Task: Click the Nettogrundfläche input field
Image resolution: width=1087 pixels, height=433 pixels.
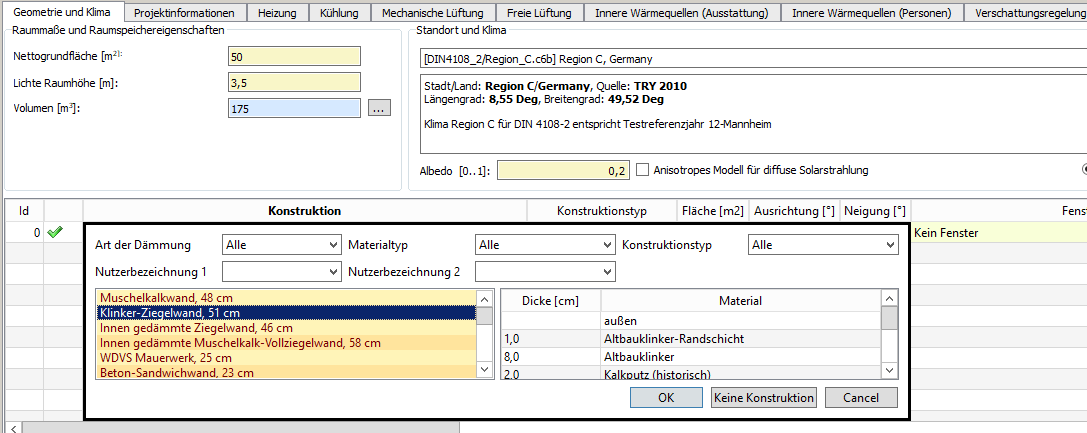Action: pos(294,57)
